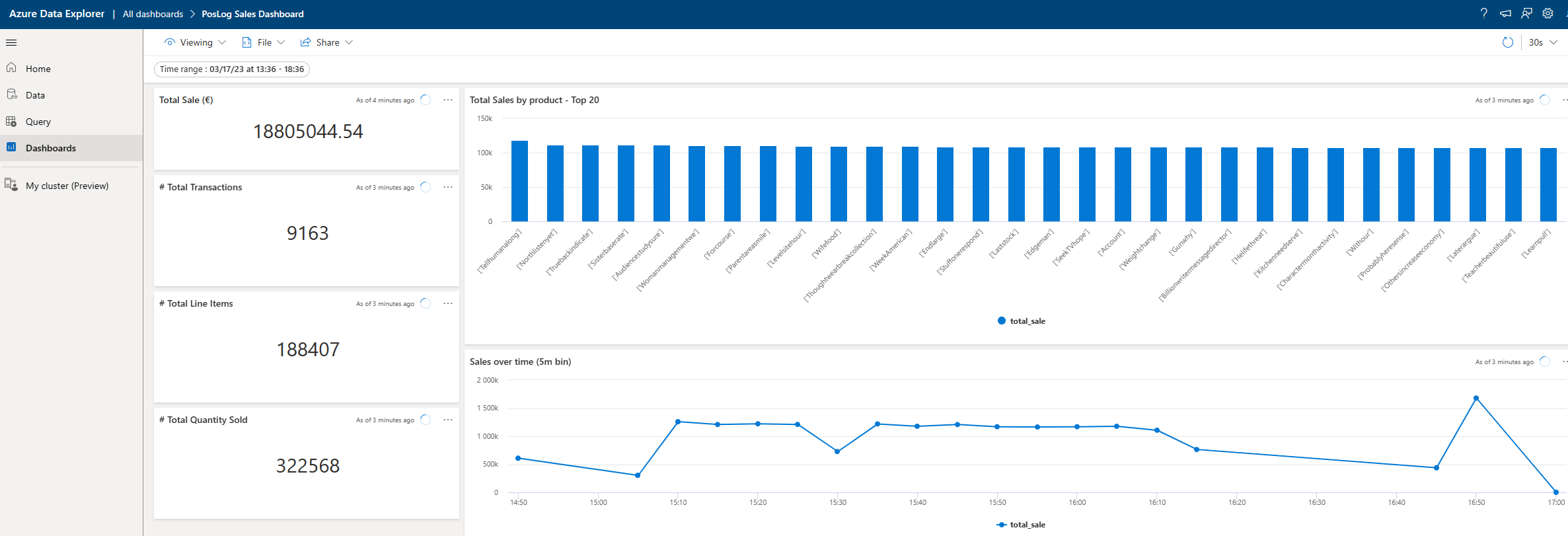Click refresh spinner on # Total Transactions tile
The image size is (1568, 536).
426,187
